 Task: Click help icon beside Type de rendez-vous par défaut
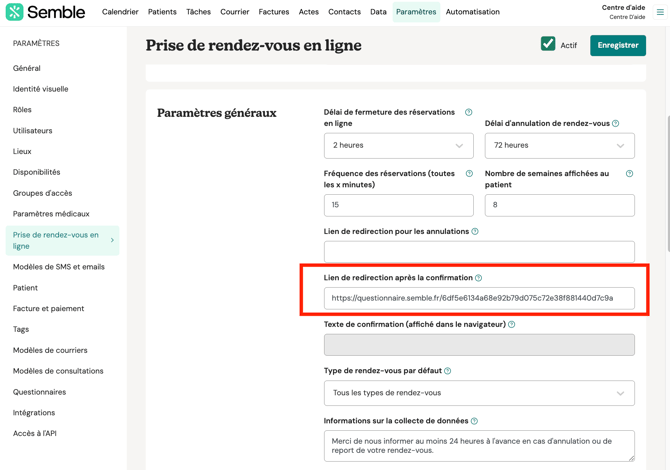tap(447, 371)
